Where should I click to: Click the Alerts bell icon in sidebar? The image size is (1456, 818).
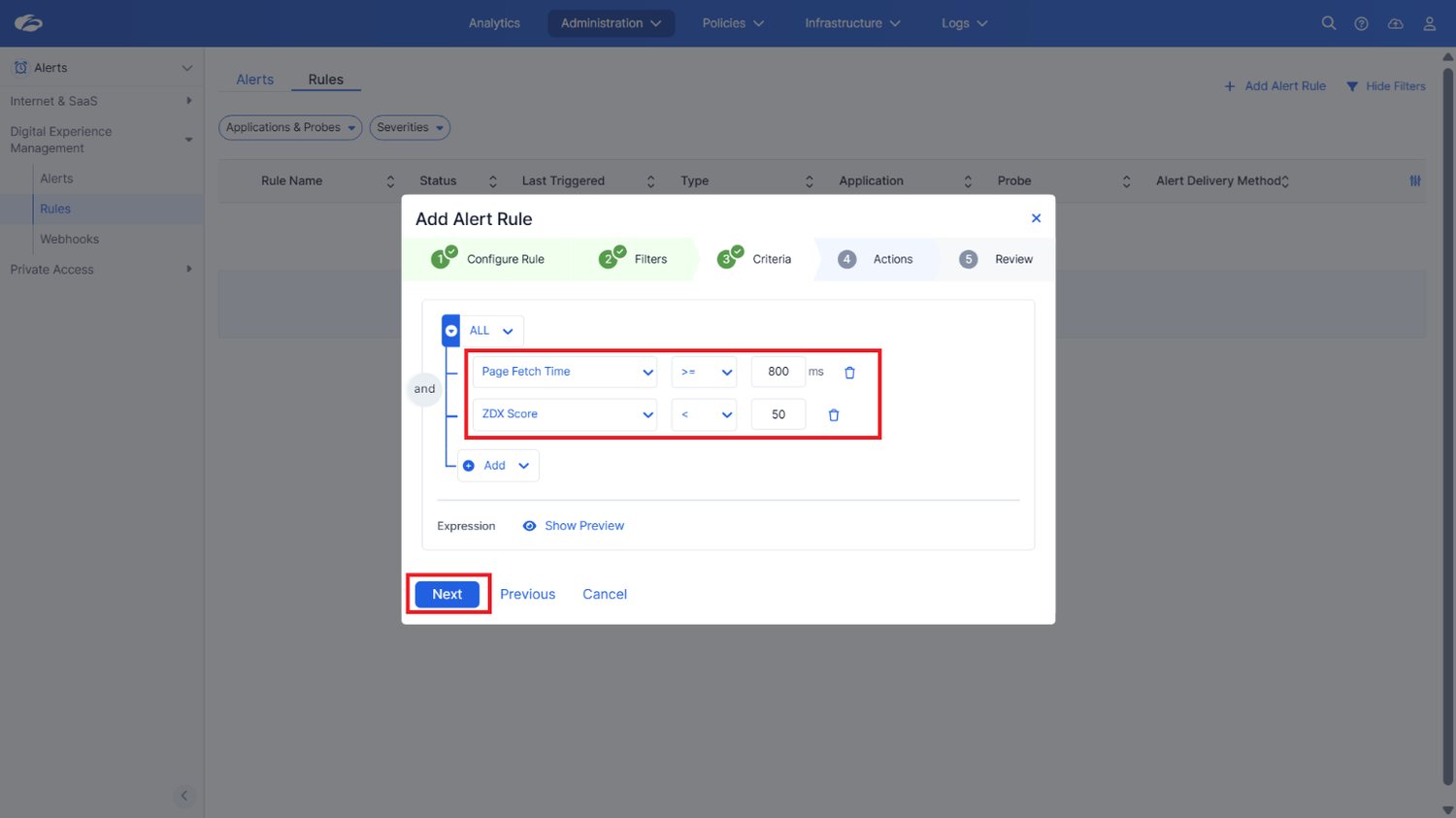(20, 68)
